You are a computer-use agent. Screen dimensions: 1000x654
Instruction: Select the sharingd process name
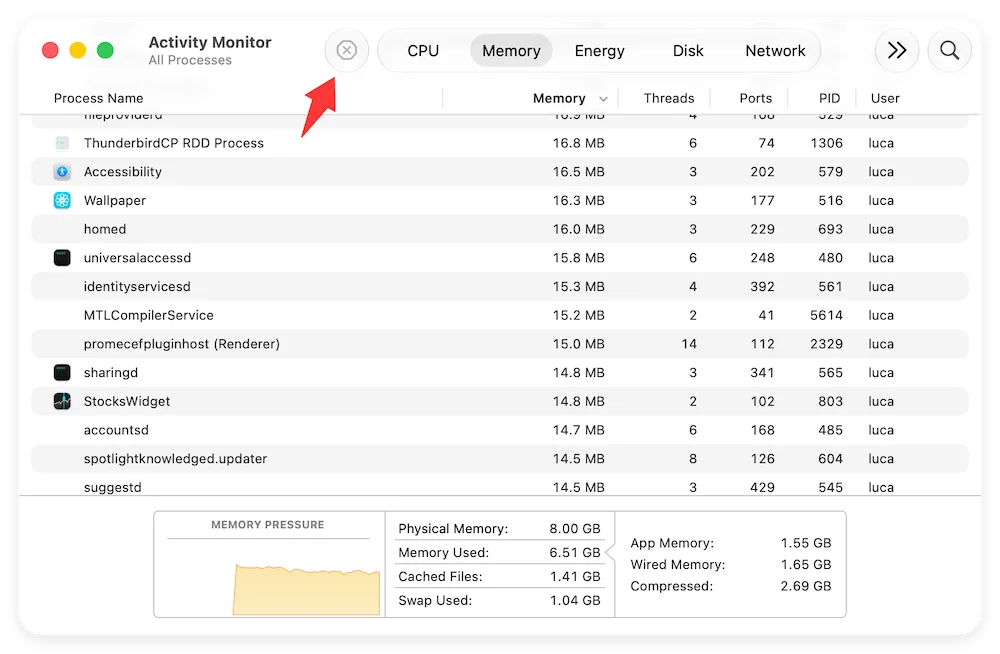pyautogui.click(x=110, y=373)
